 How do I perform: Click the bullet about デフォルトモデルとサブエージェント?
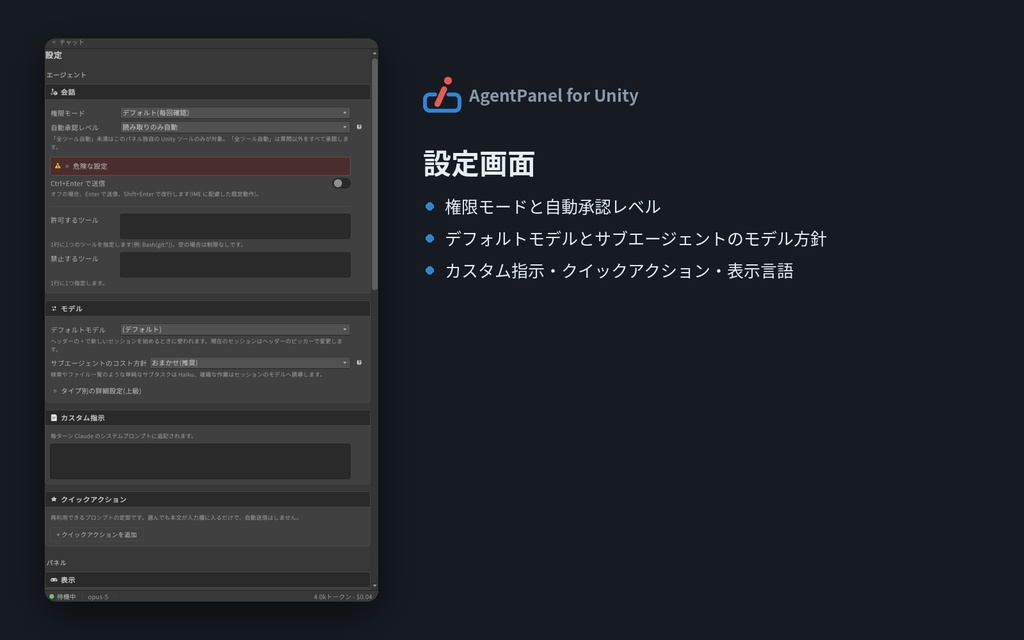coord(635,239)
